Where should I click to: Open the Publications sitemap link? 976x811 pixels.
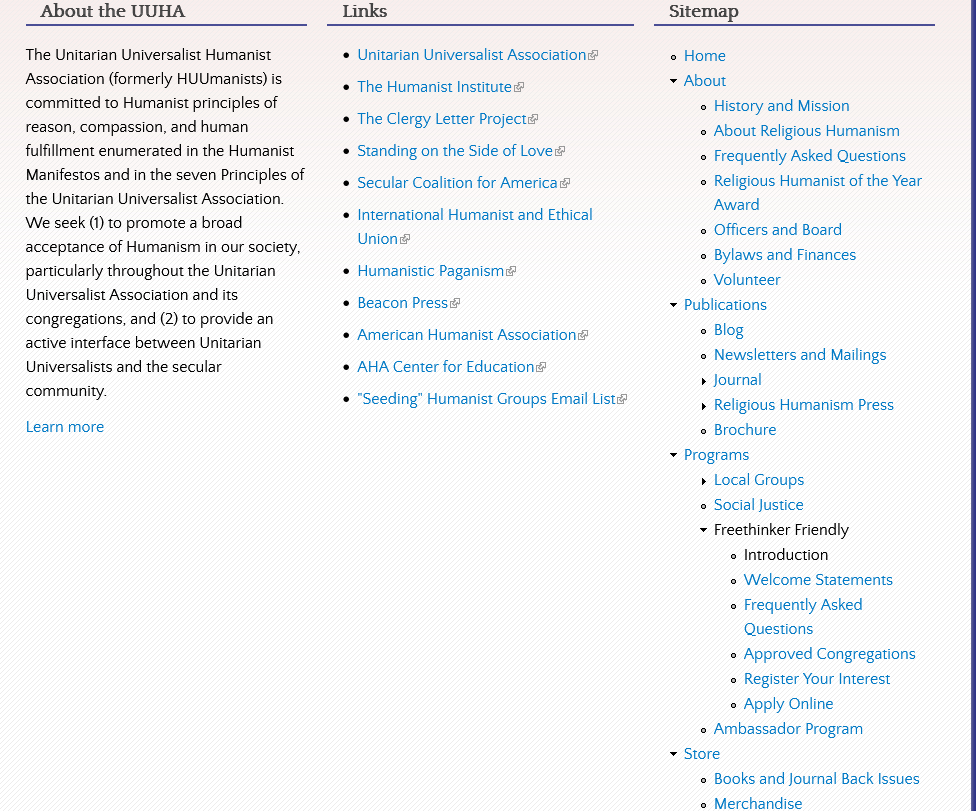click(725, 305)
